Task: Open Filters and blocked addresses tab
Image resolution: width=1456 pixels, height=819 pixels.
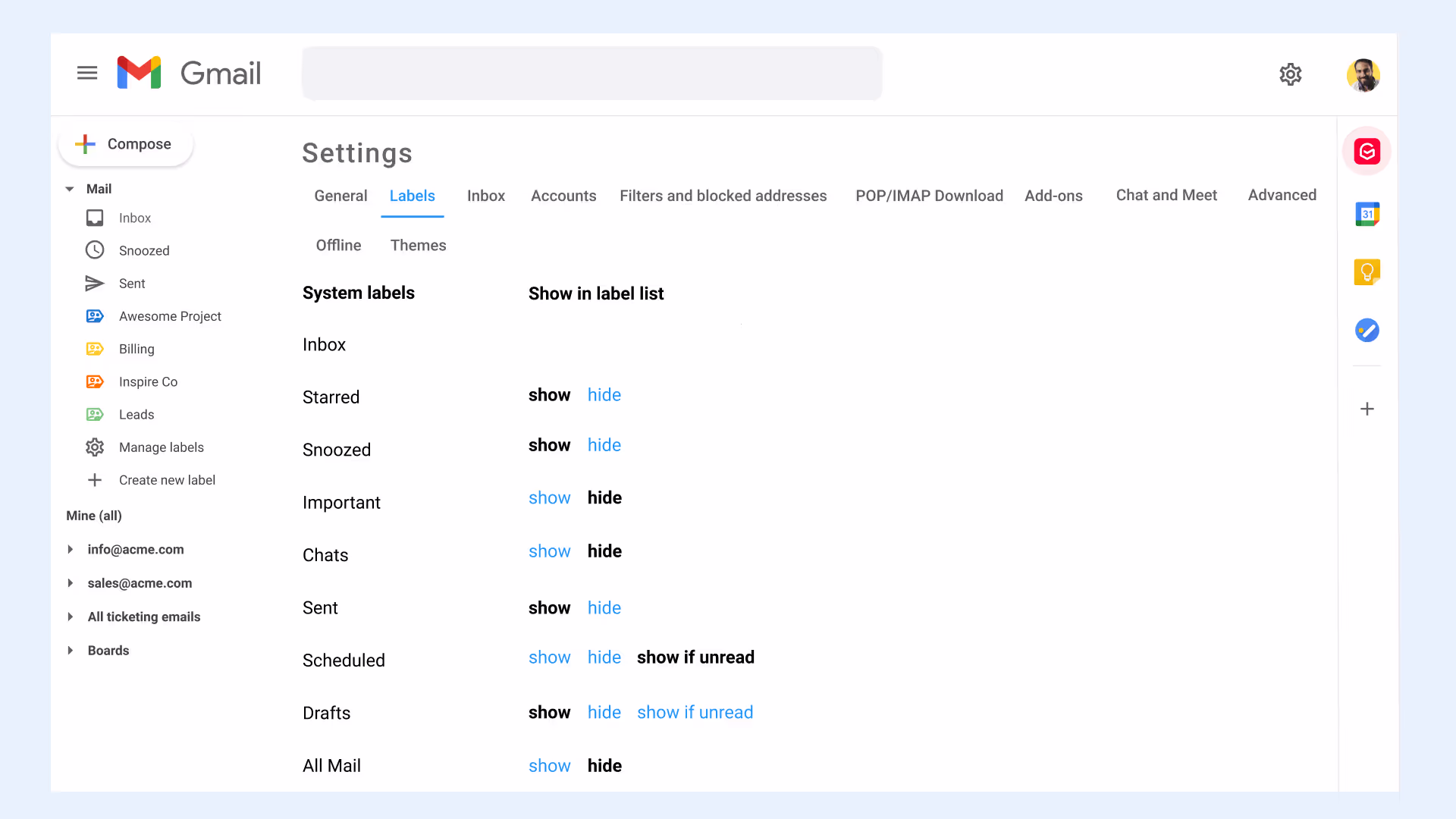Action: coord(723,196)
